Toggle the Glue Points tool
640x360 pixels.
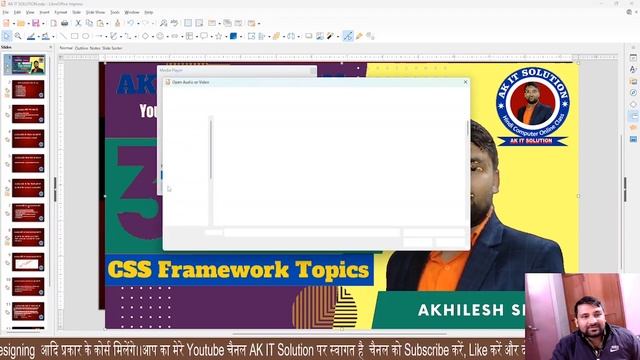pyautogui.click(x=359, y=36)
